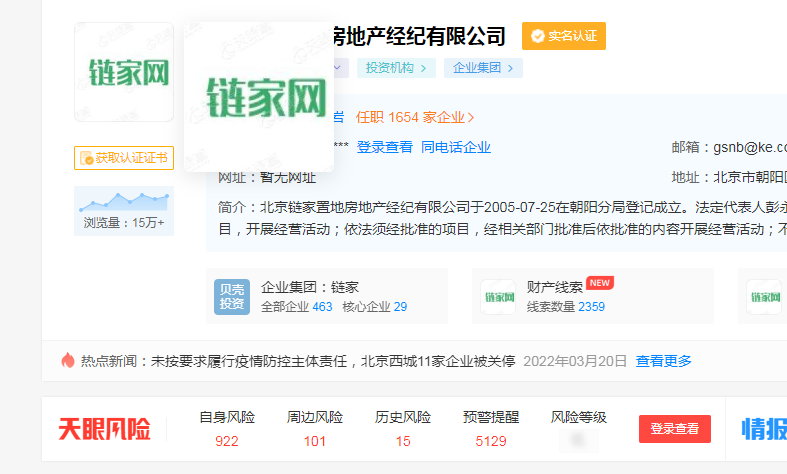Open 自身风险 922 tab
Screen dimensions: 787x474
click(x=227, y=429)
